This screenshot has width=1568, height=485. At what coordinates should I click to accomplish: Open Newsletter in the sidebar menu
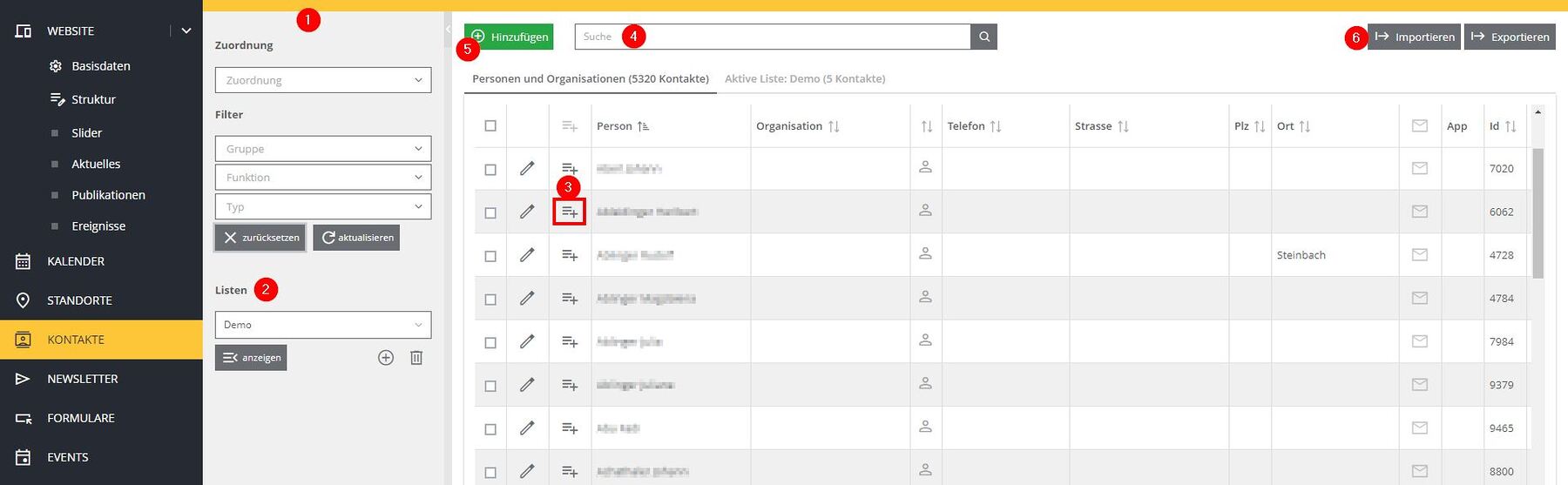82,379
